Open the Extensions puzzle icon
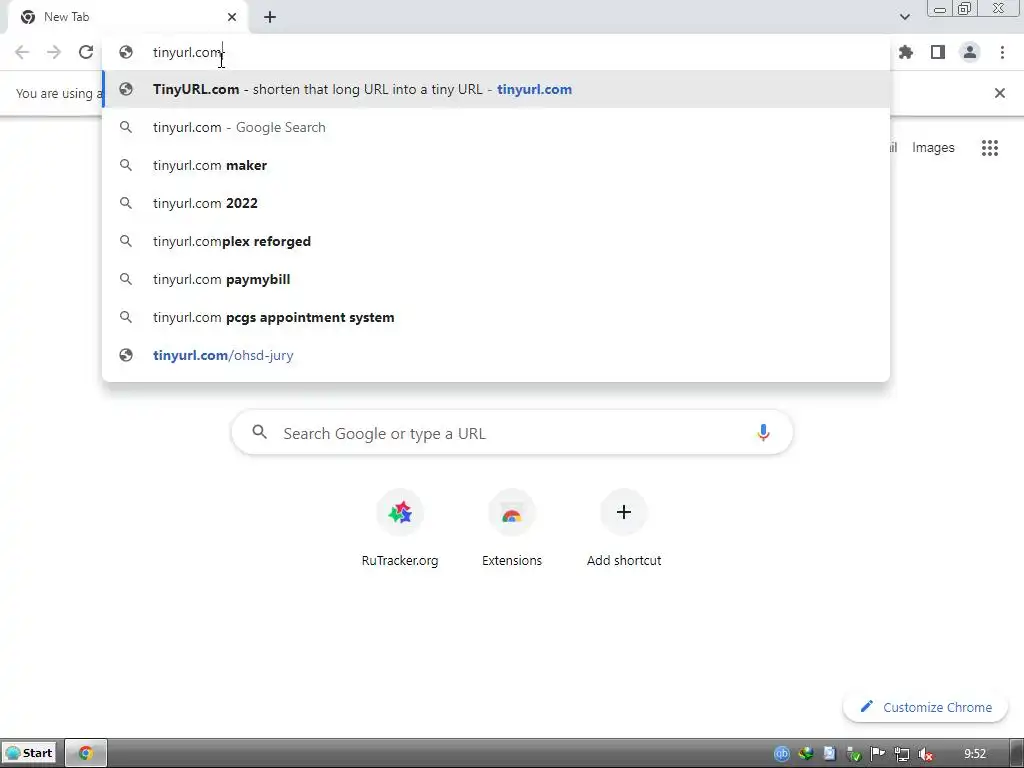The height and width of the screenshot is (768, 1024). (x=905, y=52)
